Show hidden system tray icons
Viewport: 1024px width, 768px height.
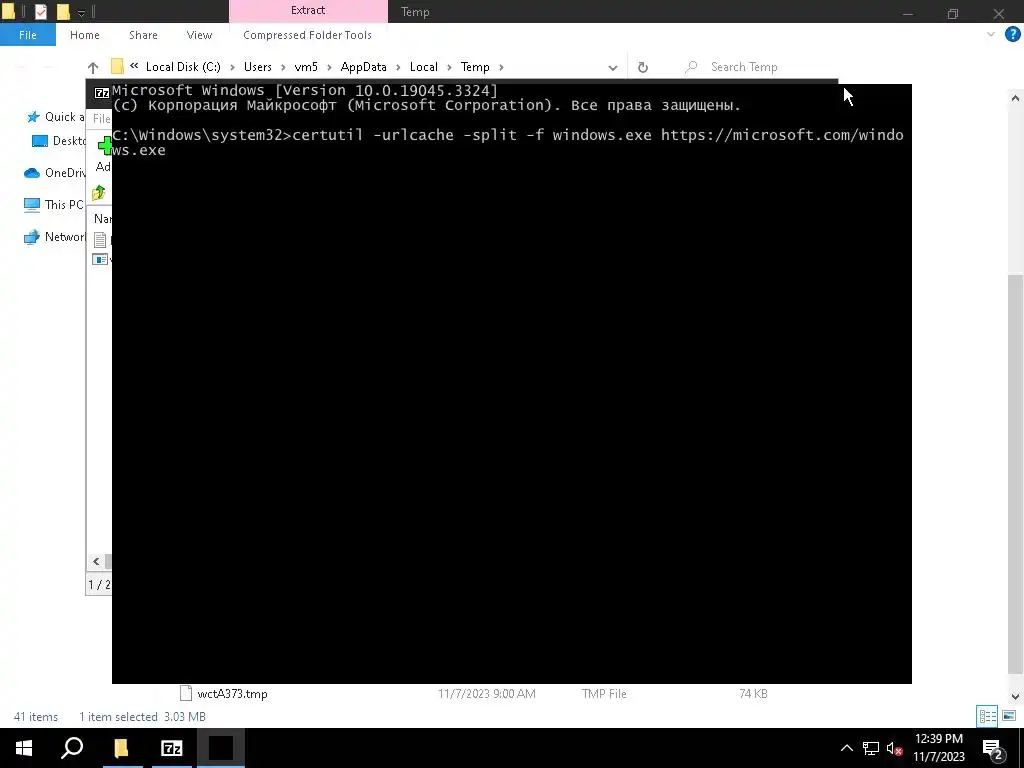coord(846,748)
